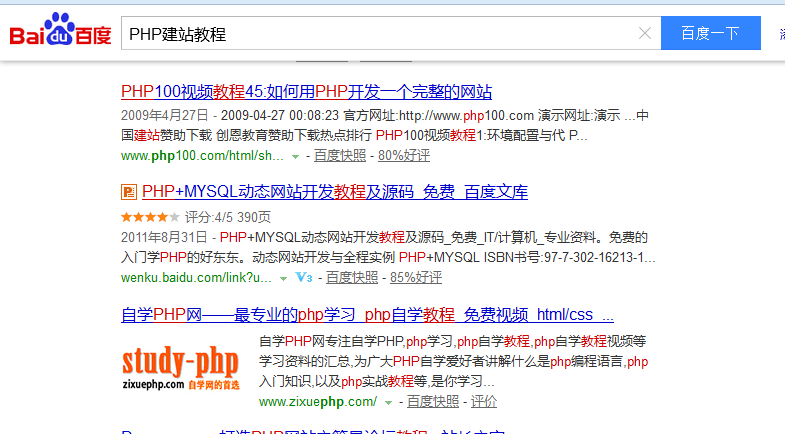Open 百度快照 for the wenku result
Image resolution: width=785 pixels, height=434 pixels.
coord(352,277)
